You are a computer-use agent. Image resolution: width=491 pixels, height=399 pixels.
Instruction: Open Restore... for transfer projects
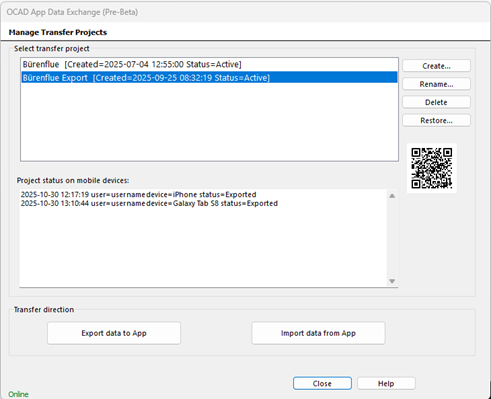click(436, 120)
